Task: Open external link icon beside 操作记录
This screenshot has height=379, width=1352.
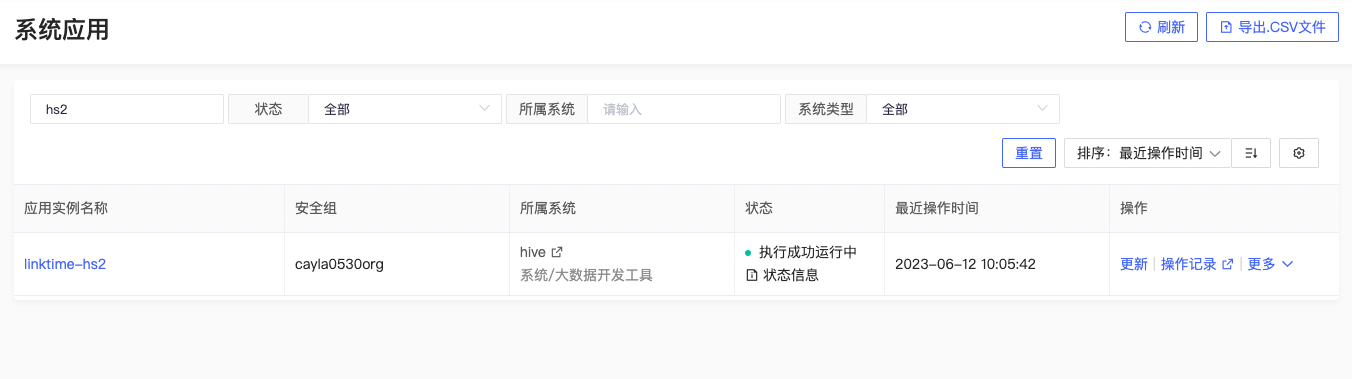Action: (x=1227, y=264)
